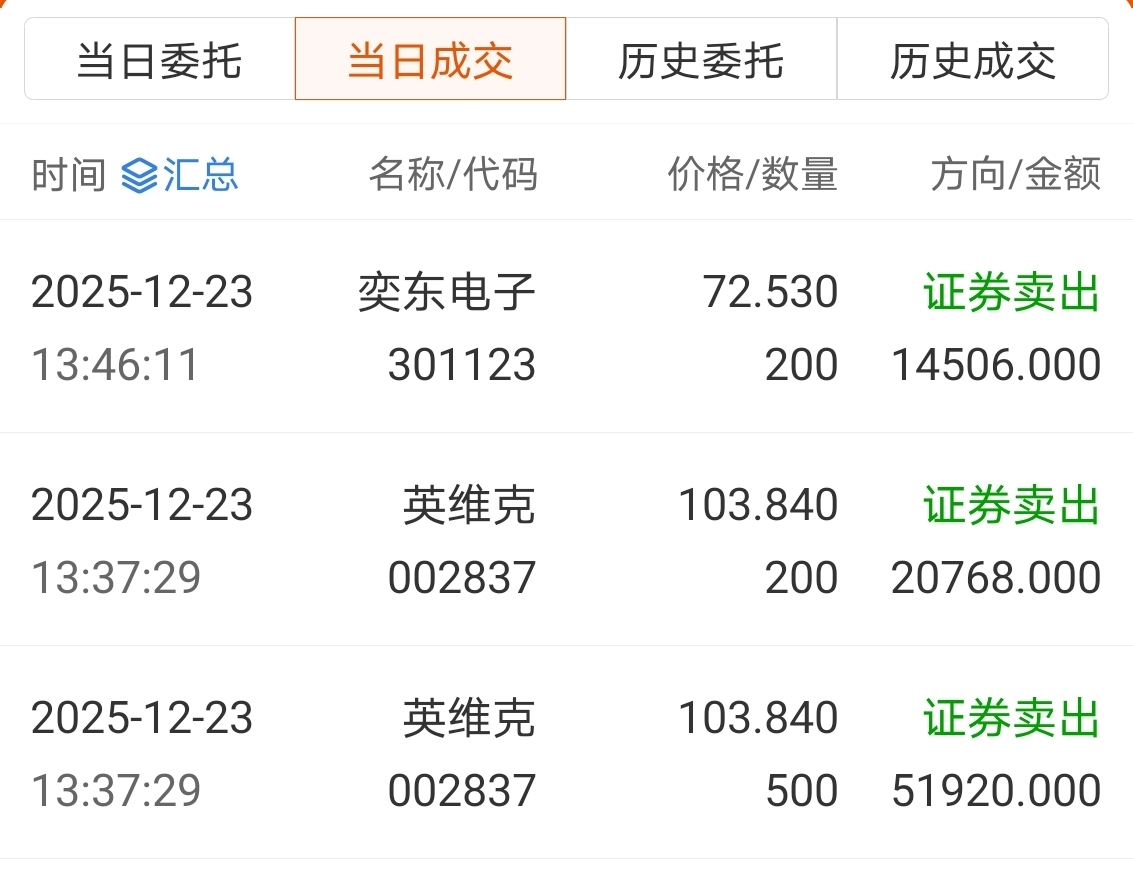The image size is (1133, 876).
Task: Tap stock code 301123
Action: click(x=462, y=364)
